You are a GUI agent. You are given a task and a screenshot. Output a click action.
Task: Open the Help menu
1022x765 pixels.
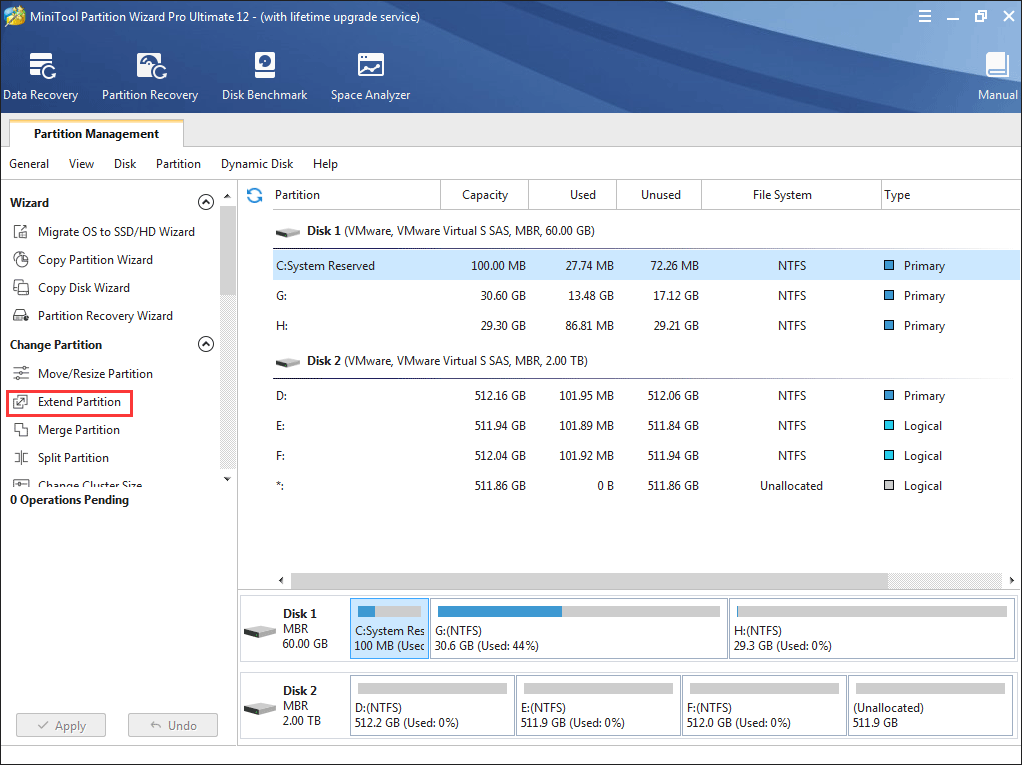point(325,164)
